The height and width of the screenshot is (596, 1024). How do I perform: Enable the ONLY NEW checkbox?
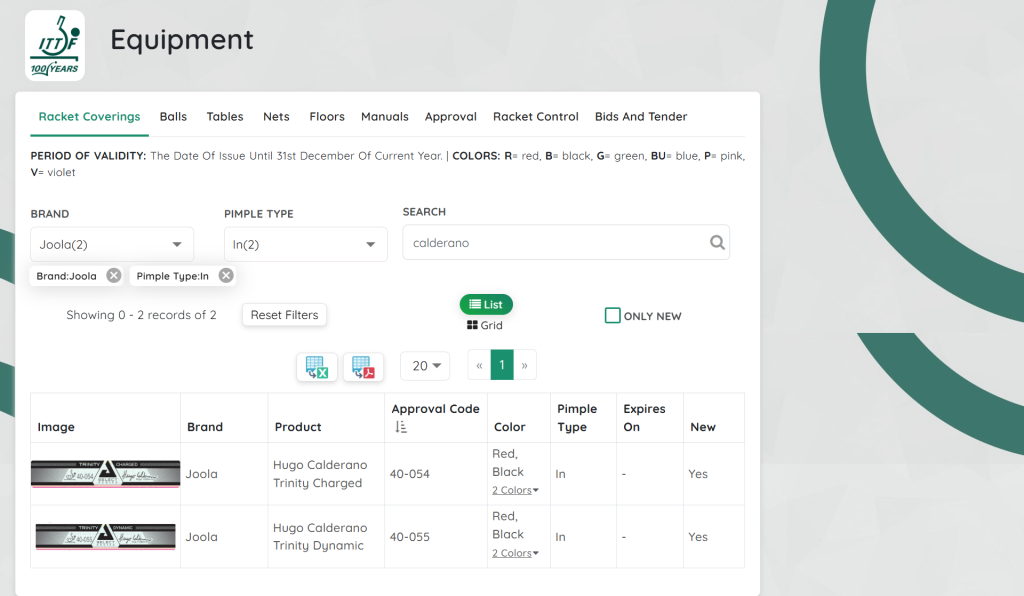pos(613,316)
